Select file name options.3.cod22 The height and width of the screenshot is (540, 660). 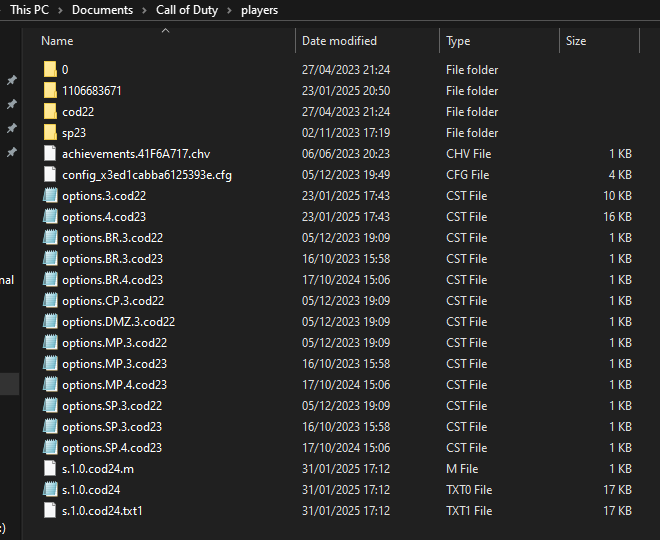point(104,196)
